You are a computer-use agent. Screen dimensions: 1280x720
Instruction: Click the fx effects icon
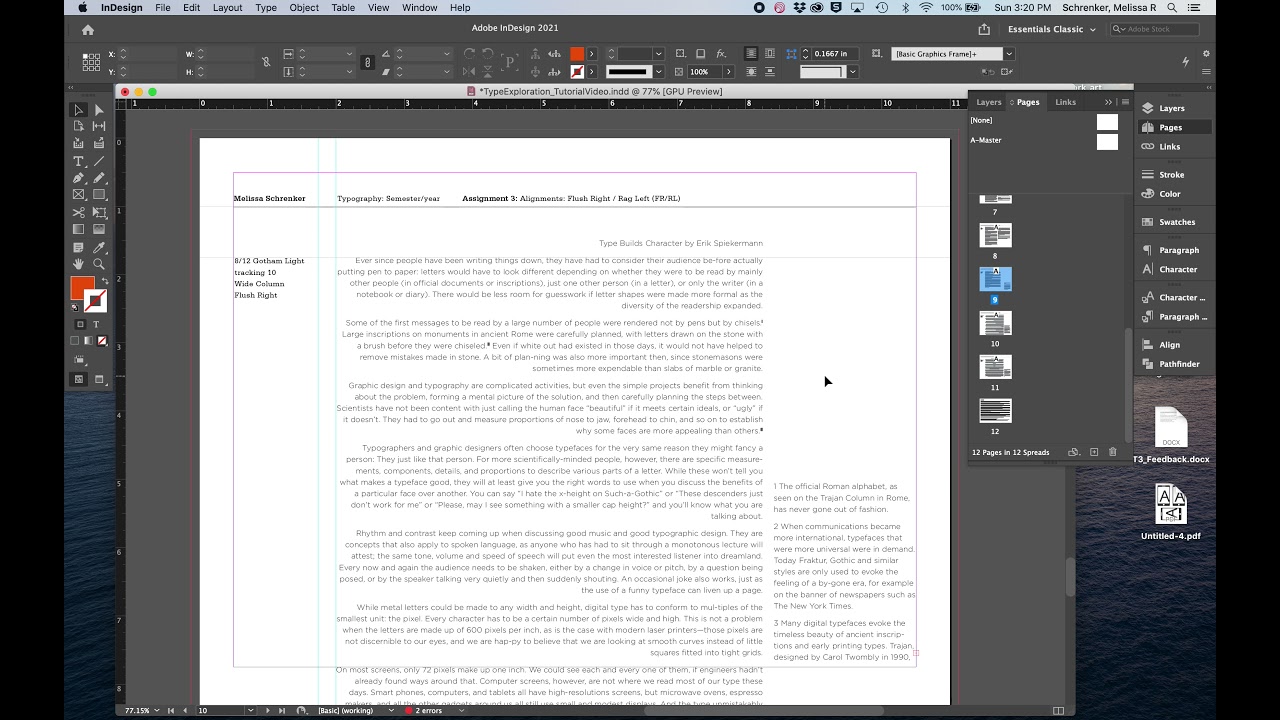[721, 54]
